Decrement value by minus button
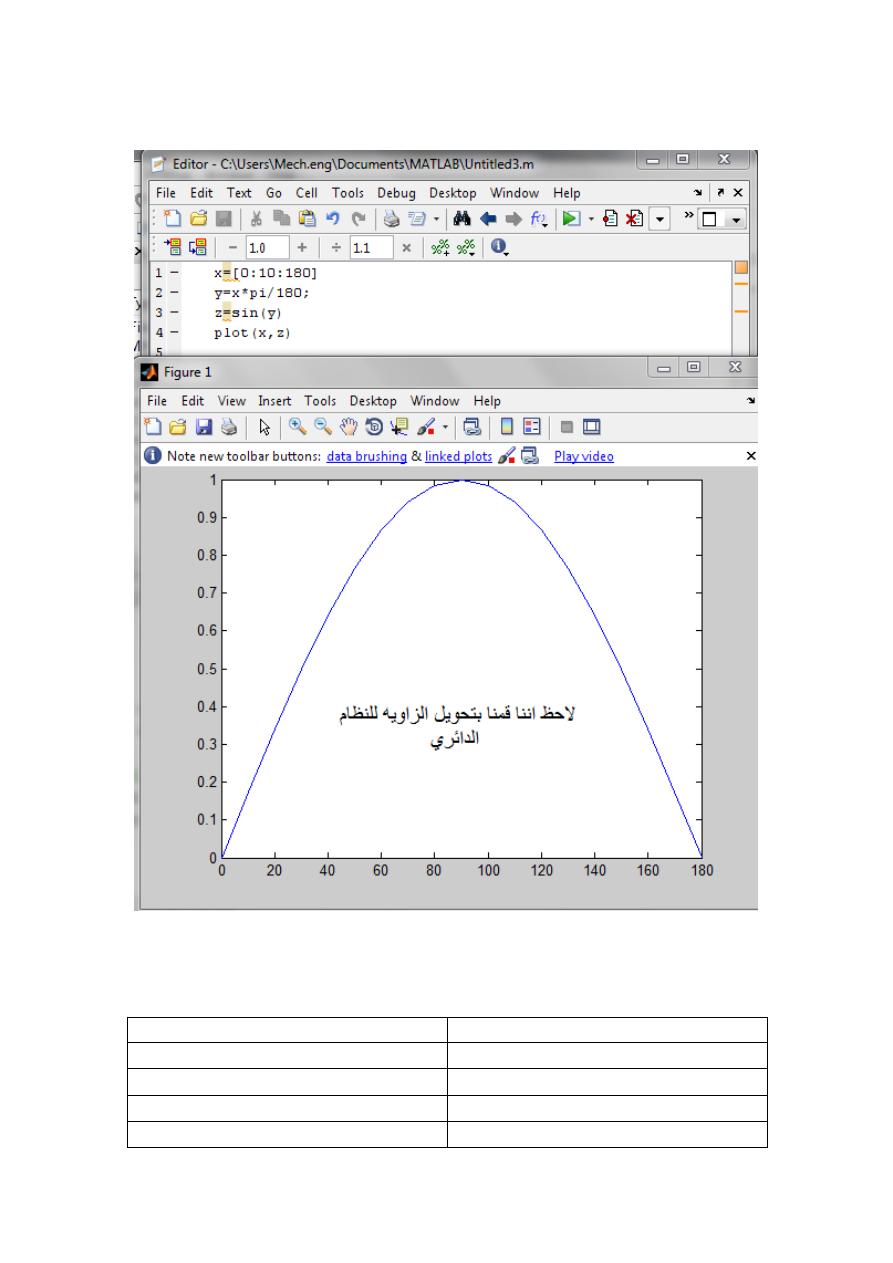 click(x=232, y=247)
